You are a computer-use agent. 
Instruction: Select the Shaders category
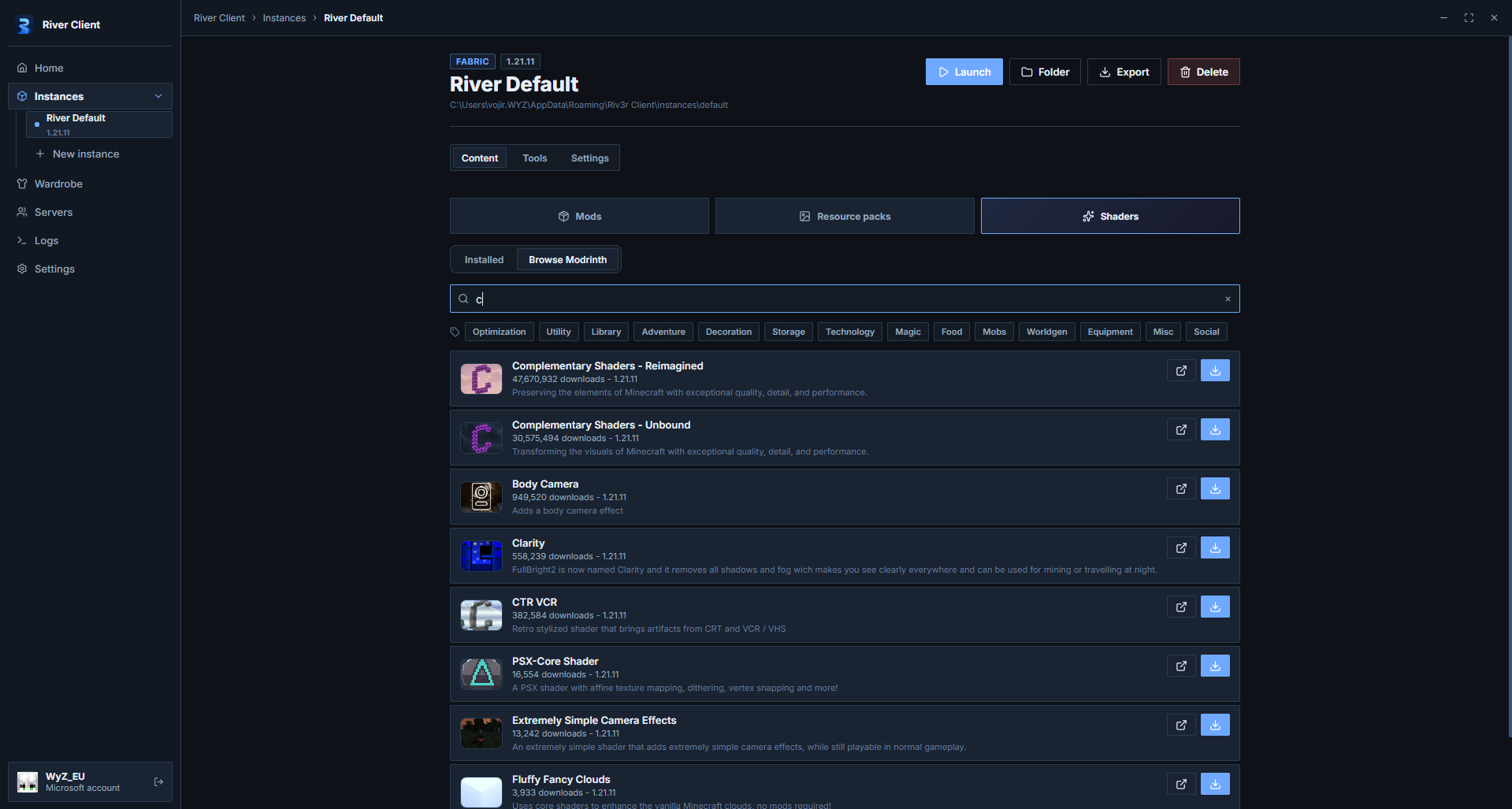click(x=1110, y=216)
